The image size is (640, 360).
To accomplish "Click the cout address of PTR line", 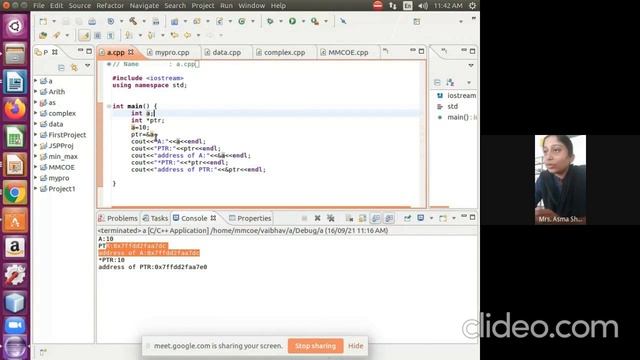I will click(198, 170).
